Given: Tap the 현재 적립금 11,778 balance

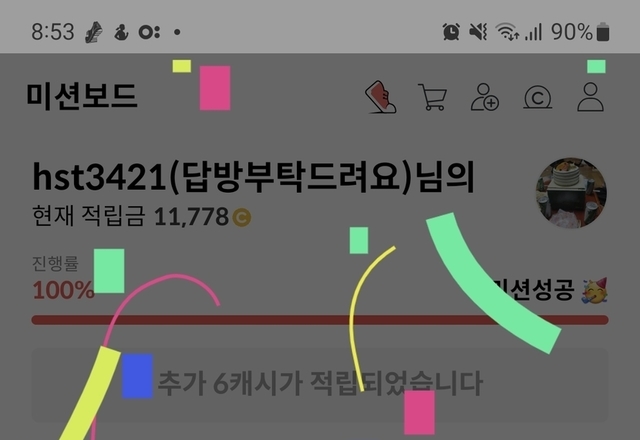Looking at the screenshot, I should click(x=142, y=216).
